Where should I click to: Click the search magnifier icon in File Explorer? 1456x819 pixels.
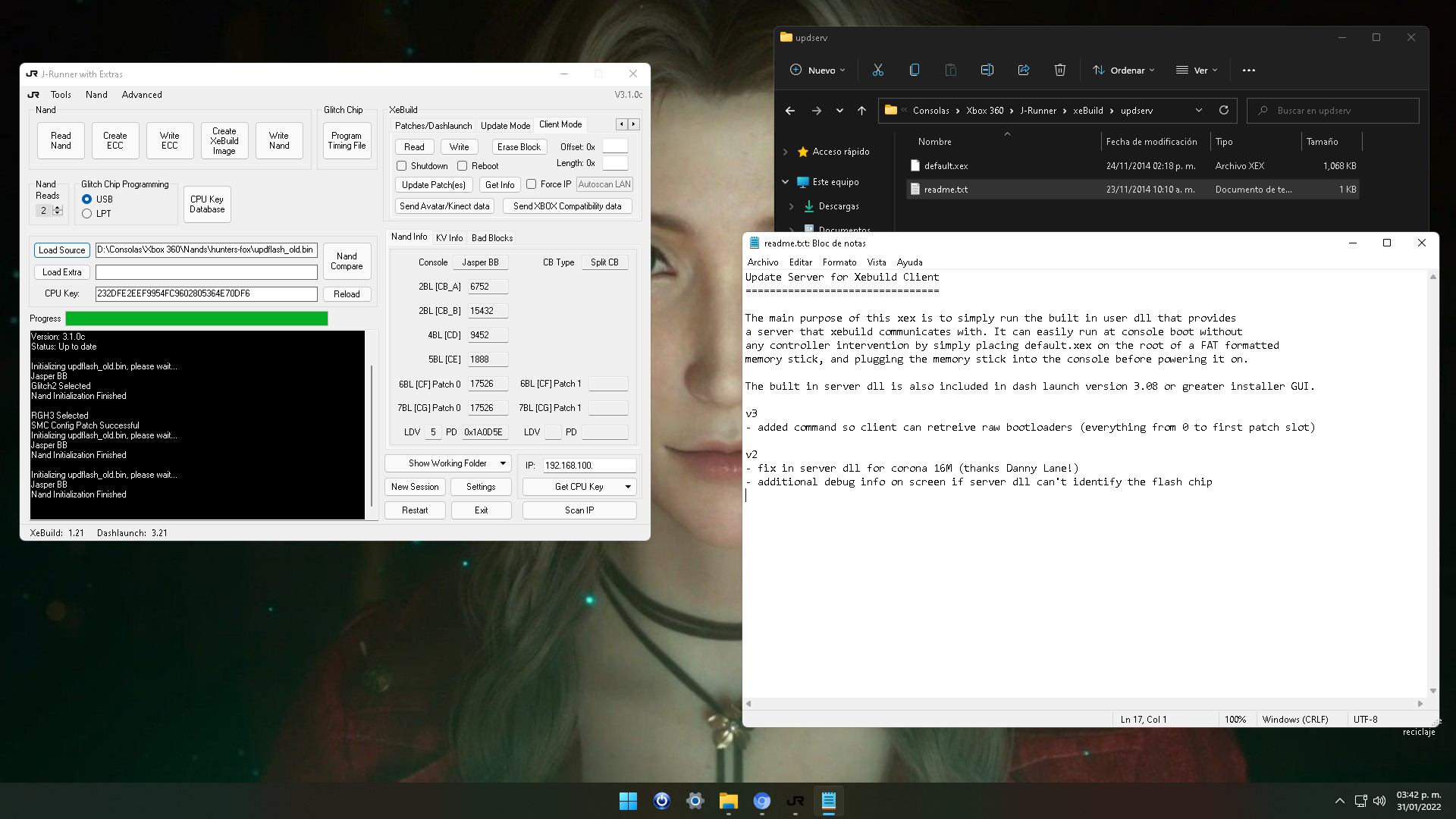click(x=1263, y=111)
